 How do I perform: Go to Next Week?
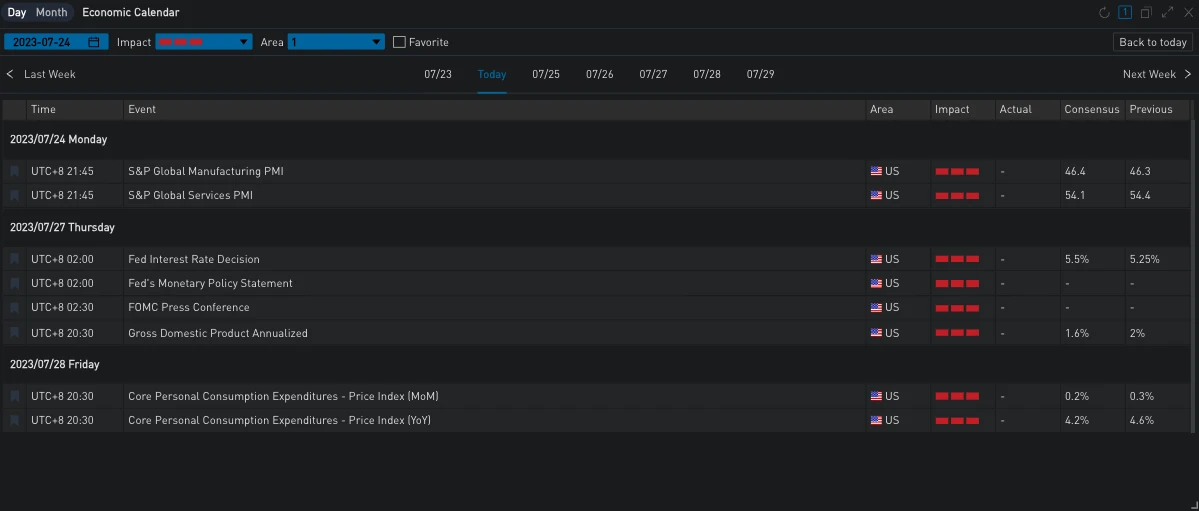(1157, 74)
